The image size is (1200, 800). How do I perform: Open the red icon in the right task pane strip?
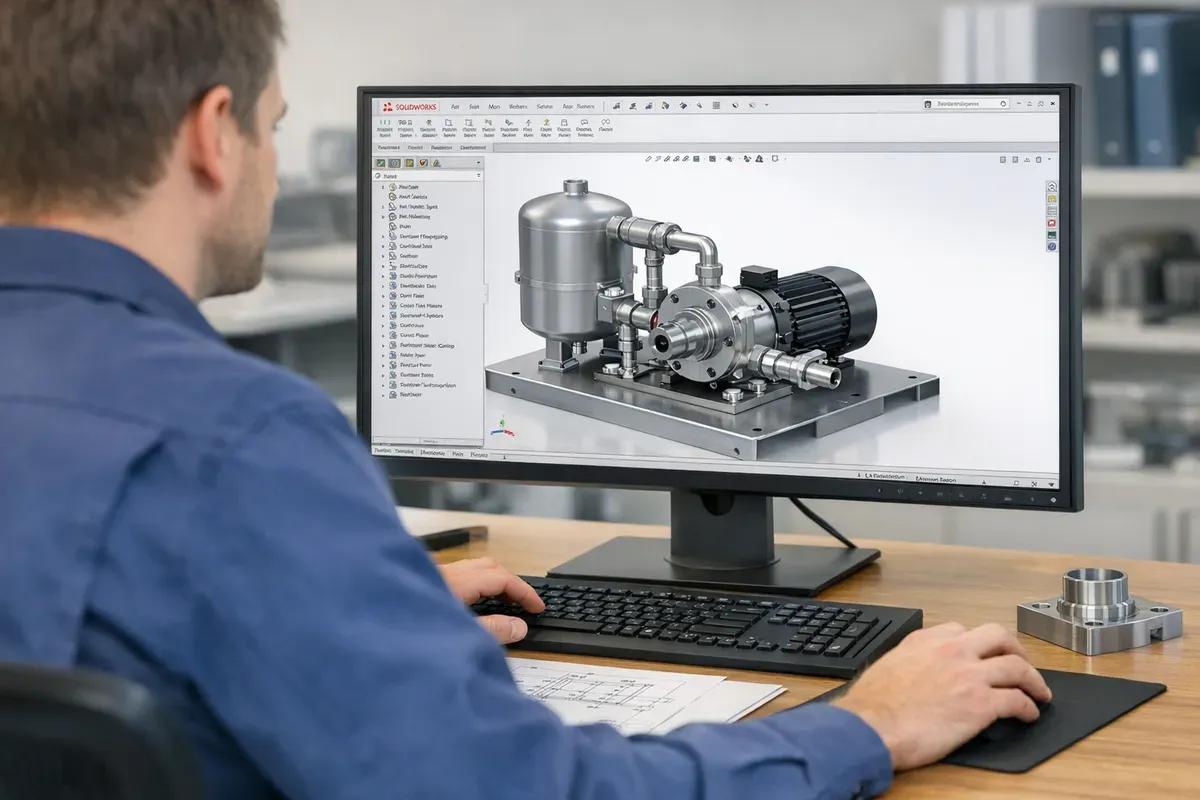[1052, 223]
